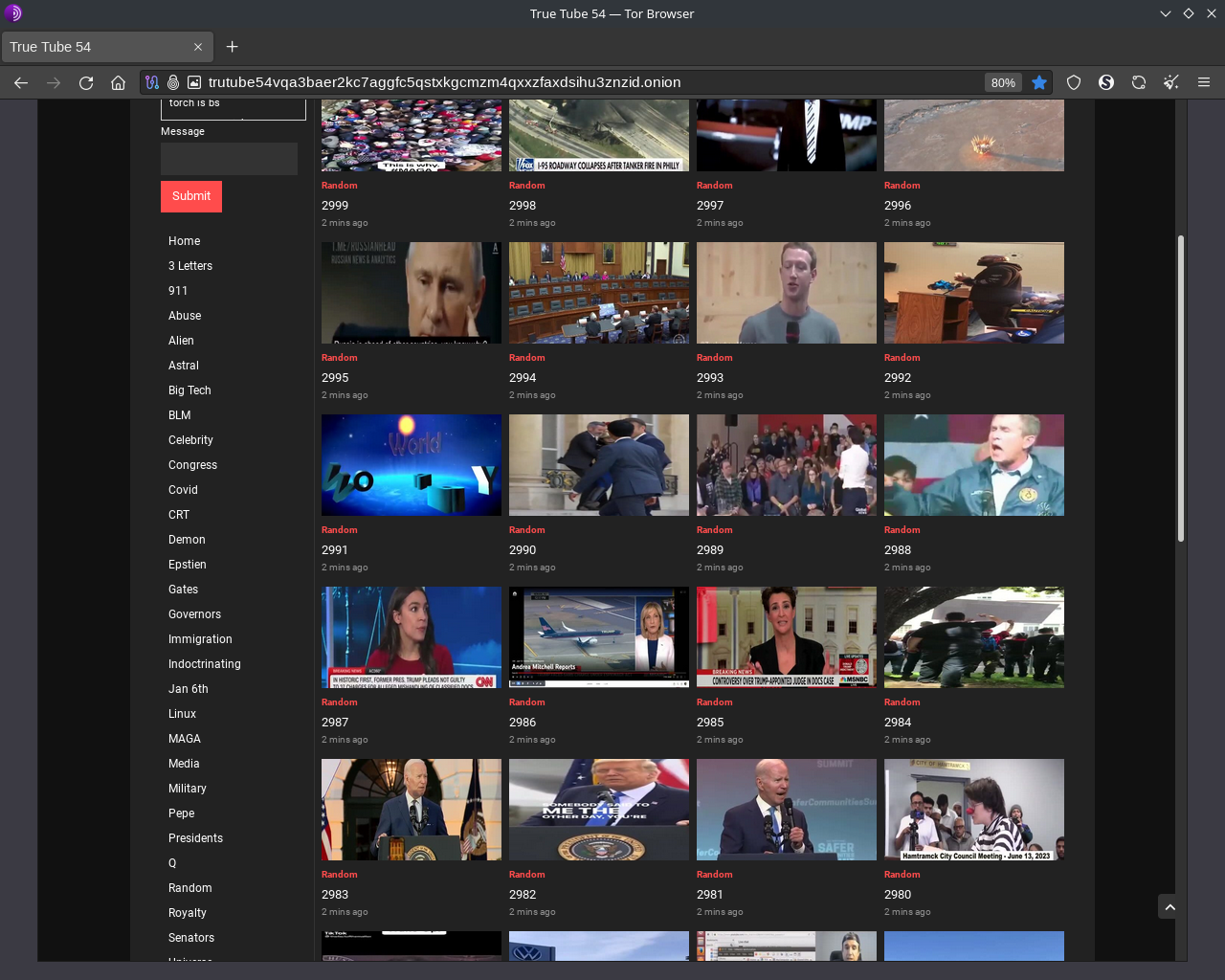This screenshot has height=980, width=1225.
Task: Reset the 80% zoom level badge
Action: [1003, 82]
